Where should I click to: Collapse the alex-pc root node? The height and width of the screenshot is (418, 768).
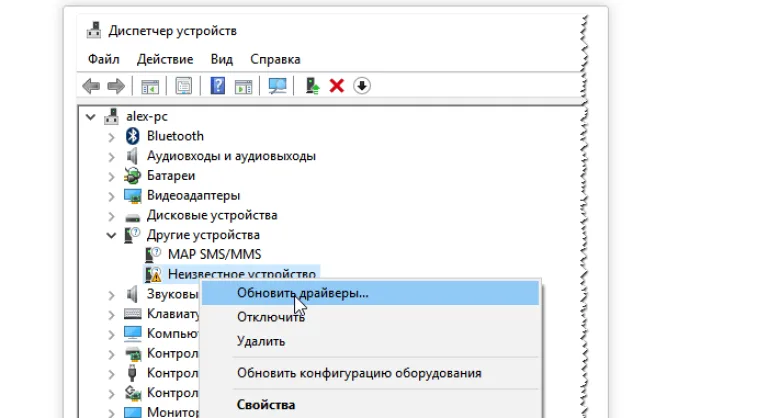(x=90, y=117)
